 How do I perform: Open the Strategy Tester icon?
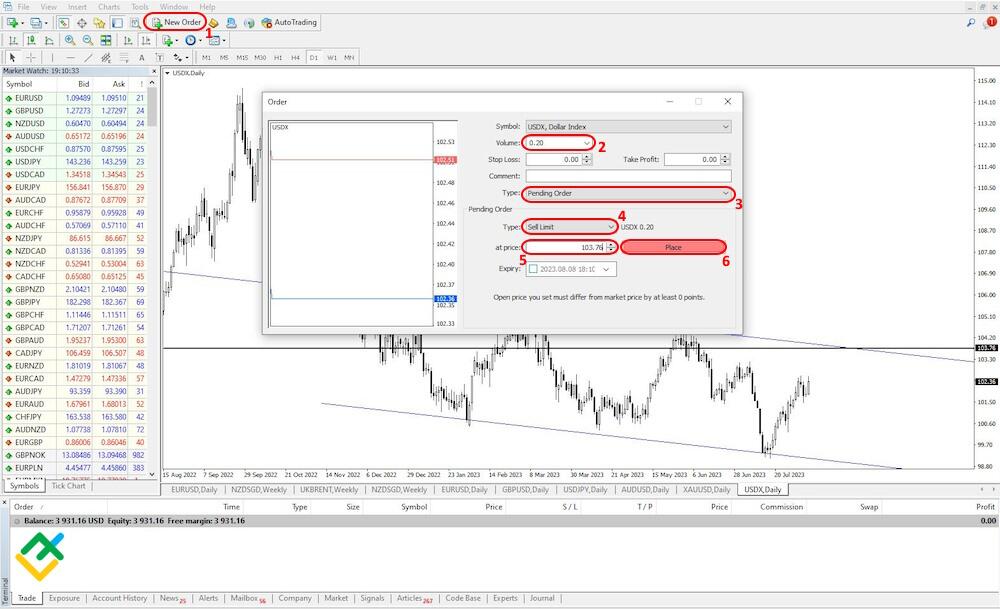pyautogui.click(x=135, y=22)
